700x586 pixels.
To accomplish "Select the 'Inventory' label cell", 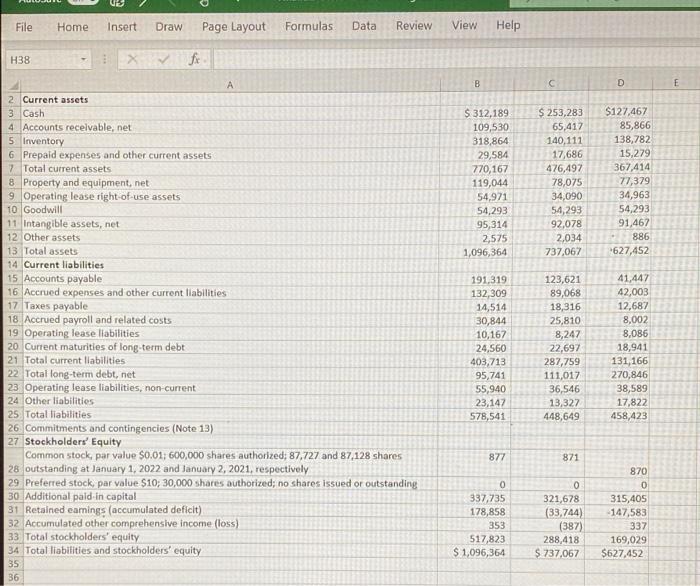I will pos(230,141).
